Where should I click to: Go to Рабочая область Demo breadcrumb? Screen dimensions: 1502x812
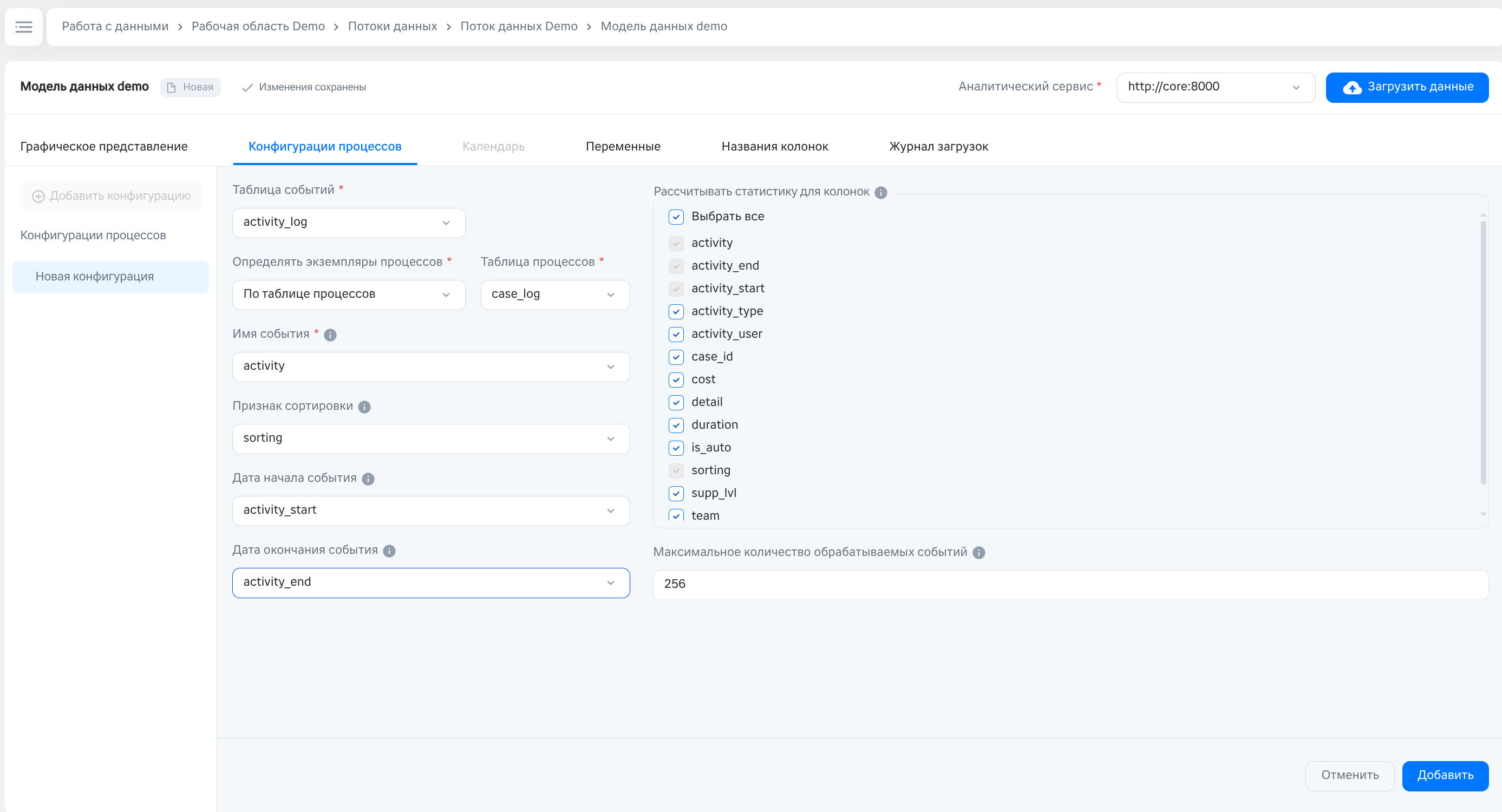tap(258, 26)
